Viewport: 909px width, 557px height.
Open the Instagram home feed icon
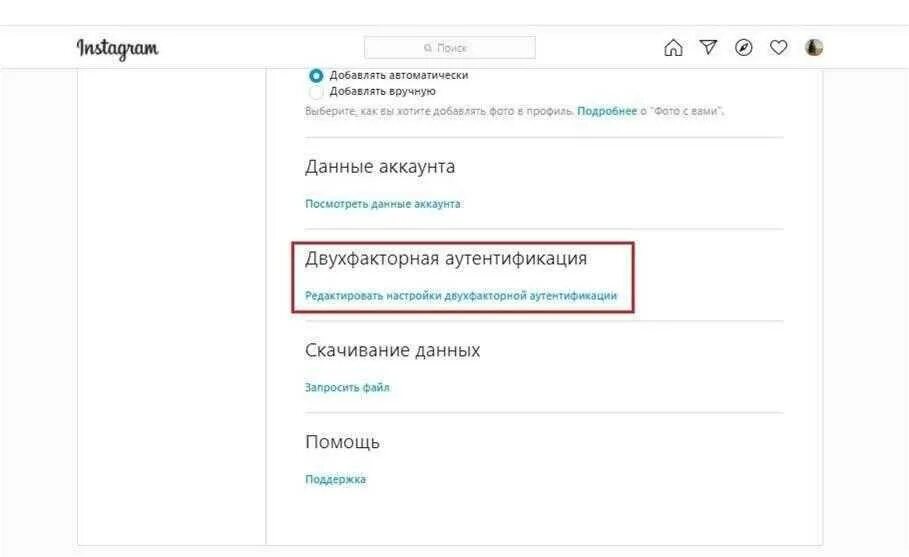click(x=673, y=48)
